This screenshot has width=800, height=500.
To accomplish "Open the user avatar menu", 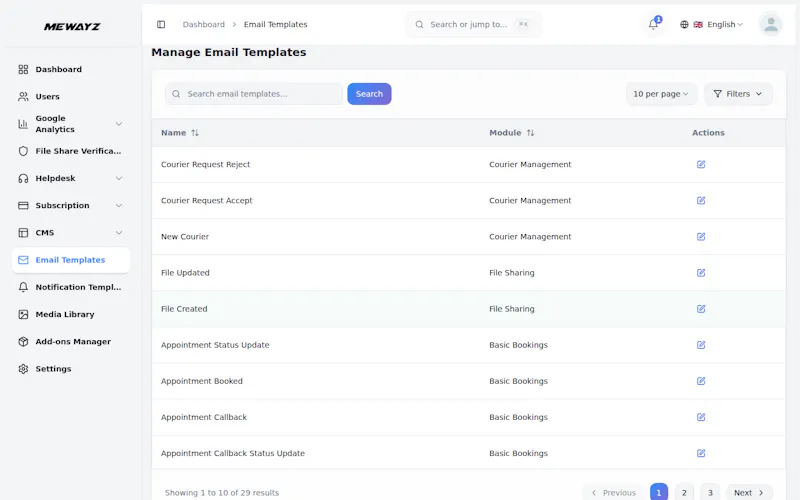I will 770,24.
